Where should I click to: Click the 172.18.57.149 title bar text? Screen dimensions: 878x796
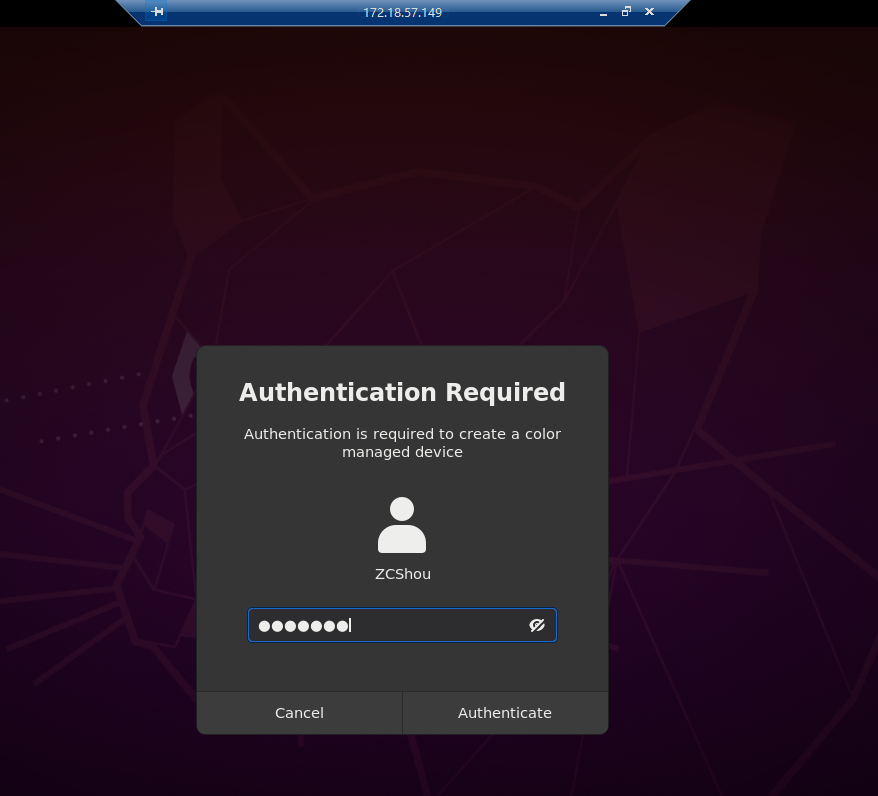402,13
